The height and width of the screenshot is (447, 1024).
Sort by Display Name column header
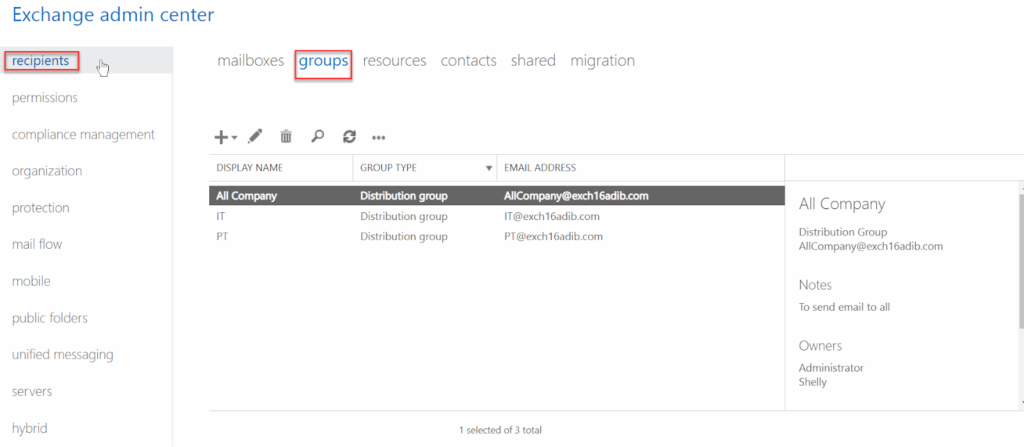tap(250, 168)
